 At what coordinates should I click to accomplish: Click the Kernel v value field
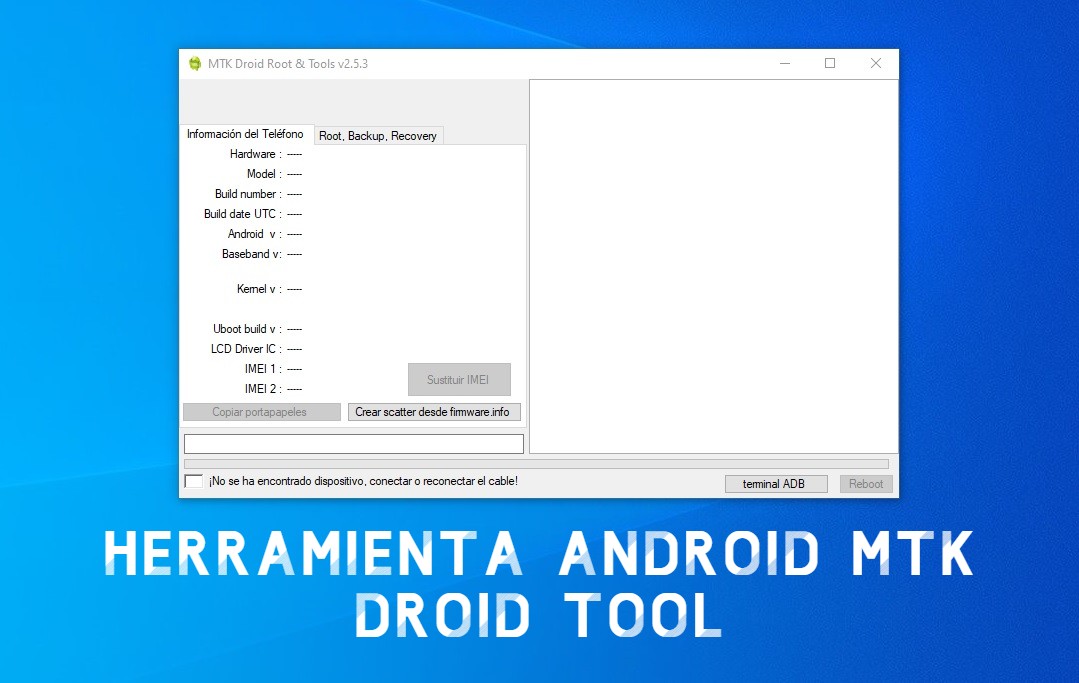[x=296, y=289]
